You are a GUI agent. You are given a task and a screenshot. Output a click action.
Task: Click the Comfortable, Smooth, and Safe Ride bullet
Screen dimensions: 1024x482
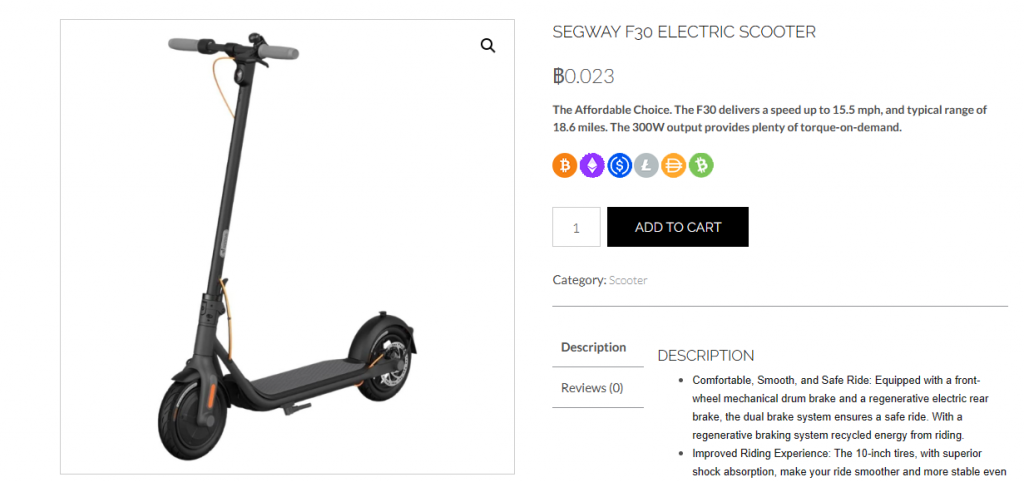tap(840, 407)
